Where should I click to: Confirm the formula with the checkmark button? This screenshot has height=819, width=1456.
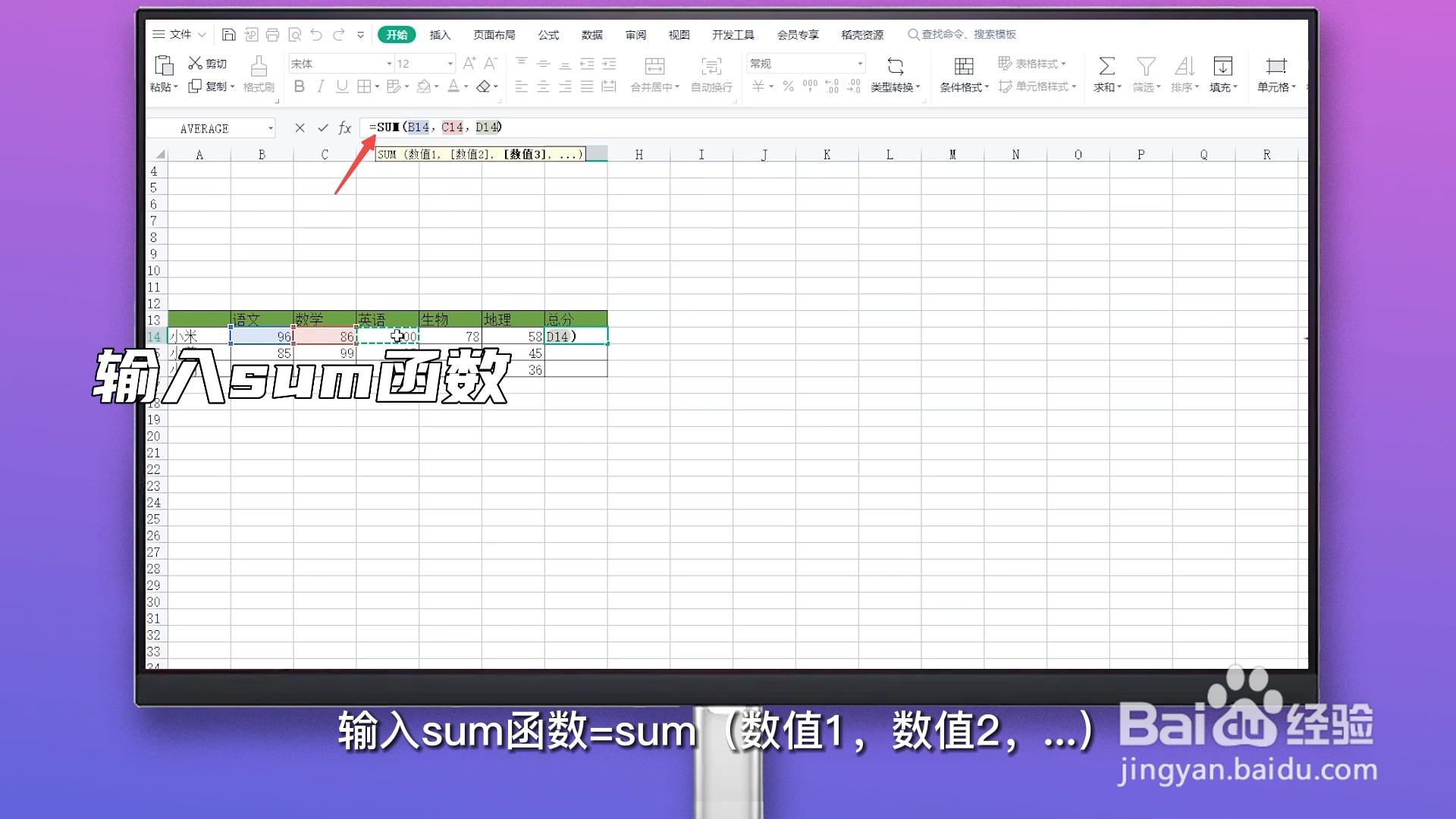(323, 127)
